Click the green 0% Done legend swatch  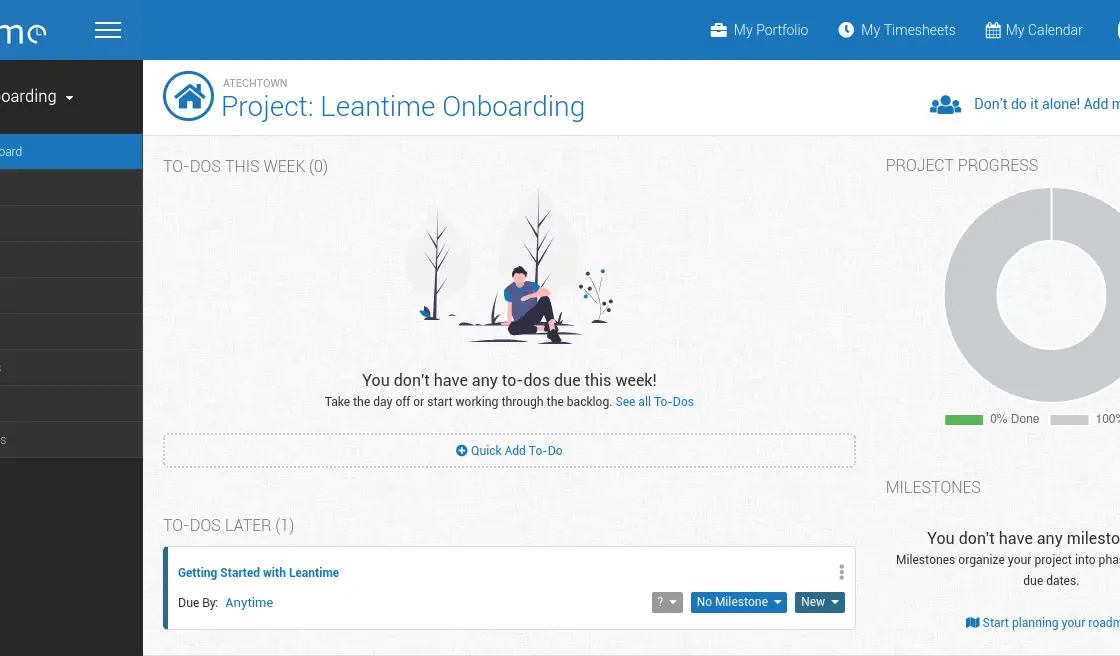964,420
